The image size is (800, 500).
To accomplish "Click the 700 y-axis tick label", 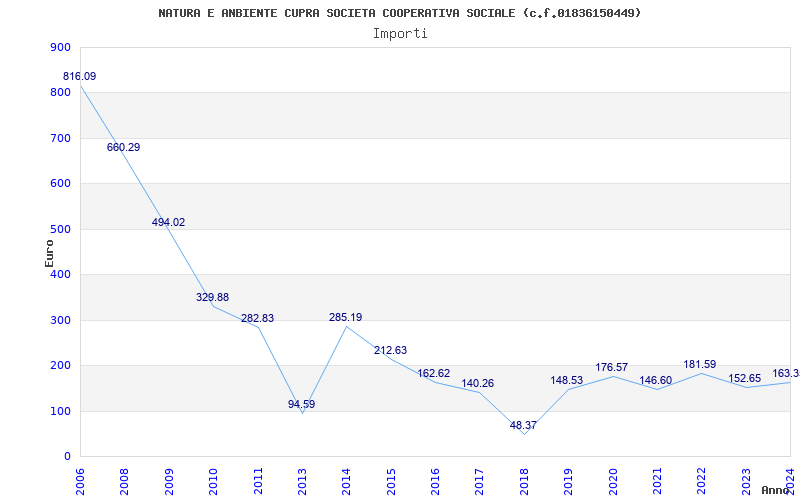I will coord(60,138).
